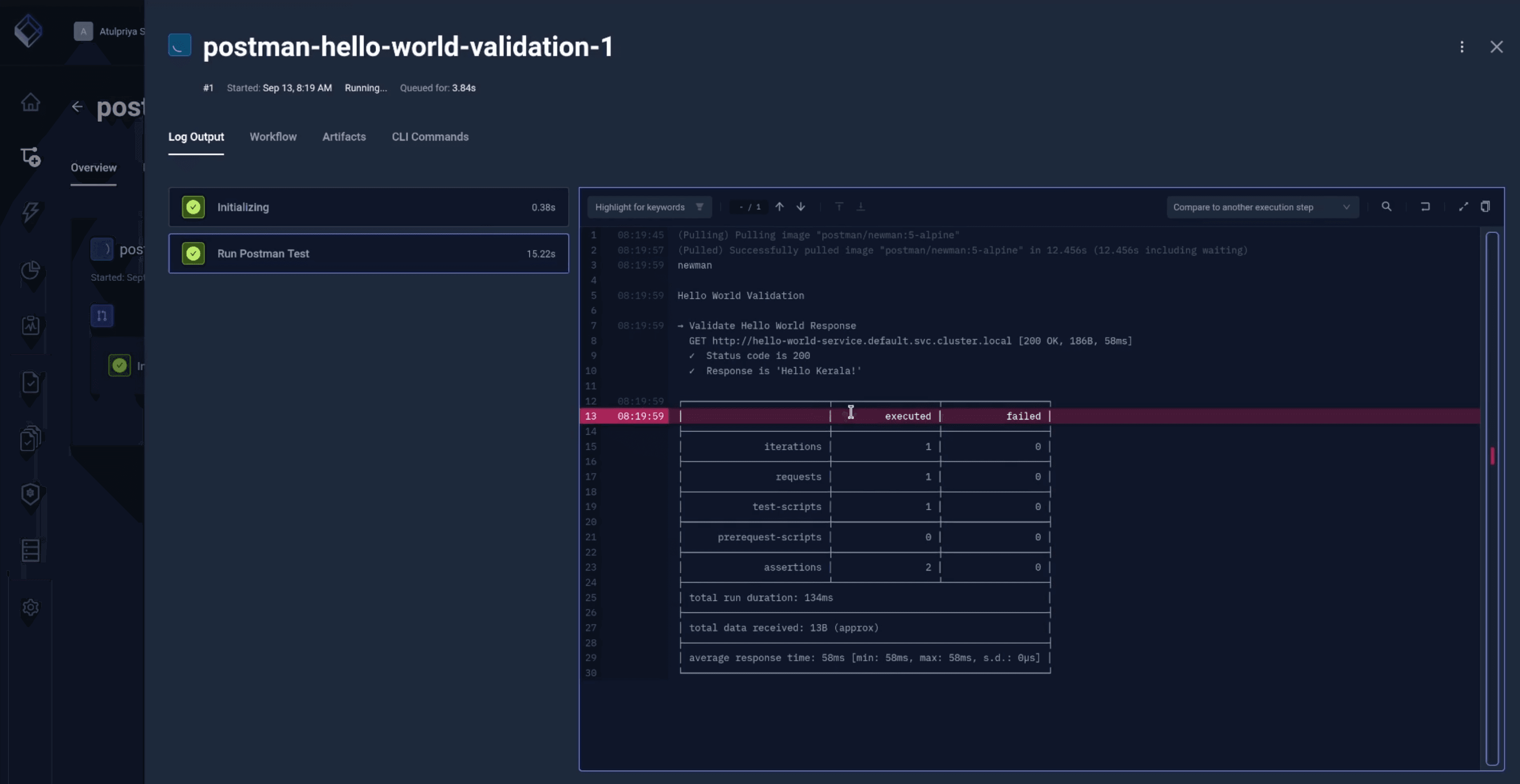
Task: Click the back arrow beside the page title
Action: tap(77, 107)
